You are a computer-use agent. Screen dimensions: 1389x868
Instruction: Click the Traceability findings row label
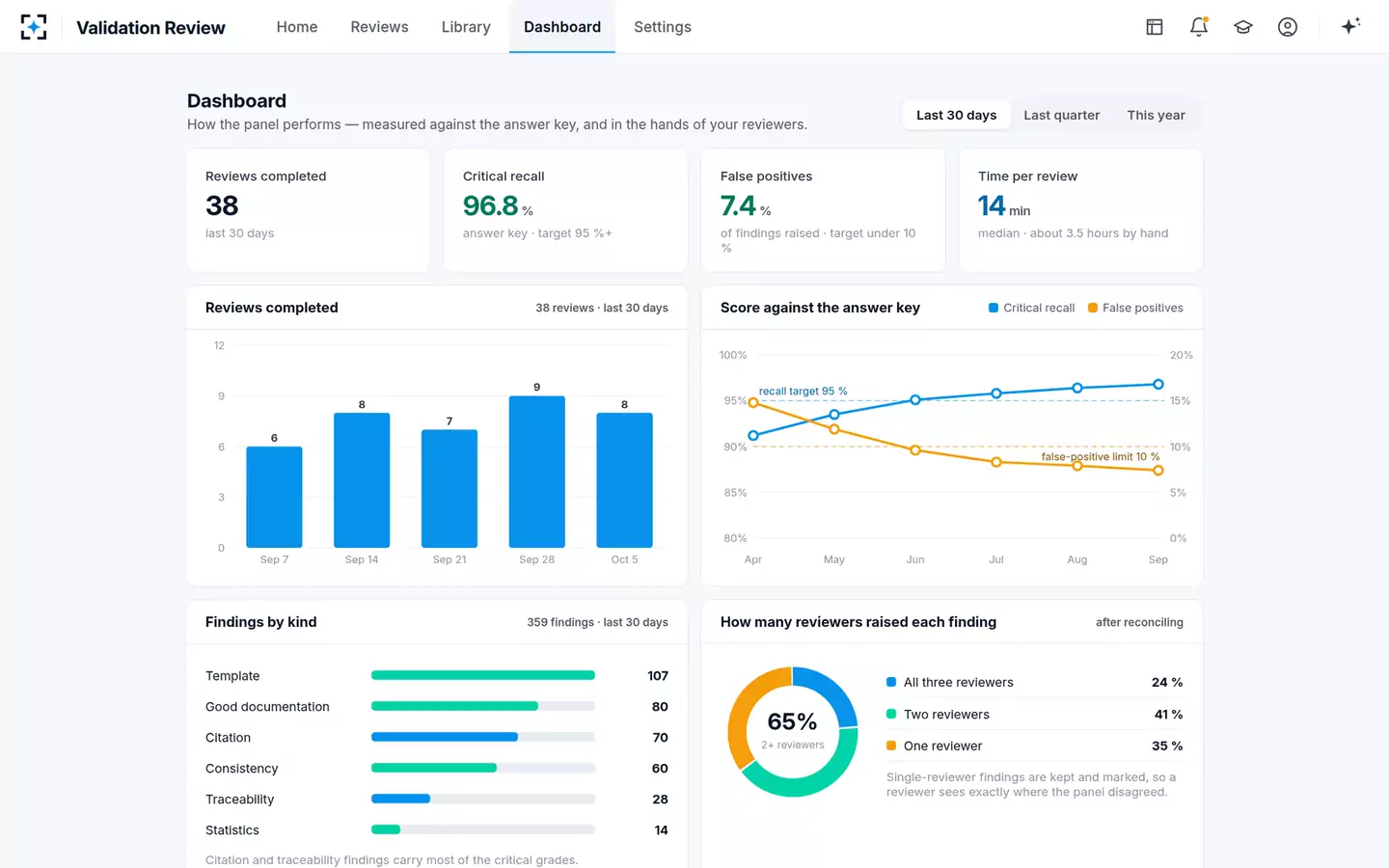(239, 799)
